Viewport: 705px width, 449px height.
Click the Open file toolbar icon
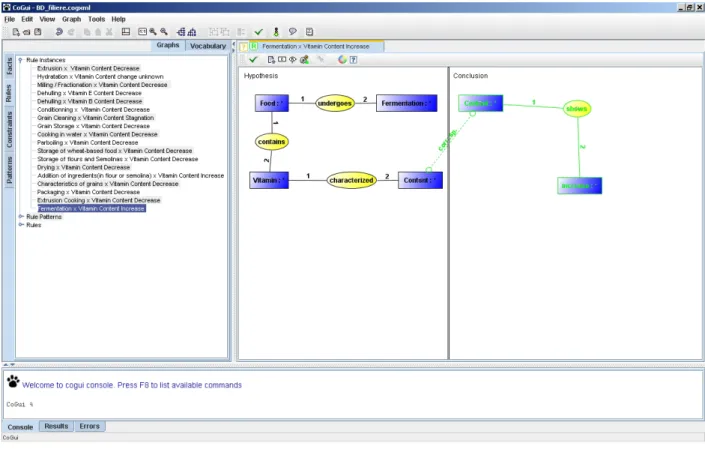point(27,32)
